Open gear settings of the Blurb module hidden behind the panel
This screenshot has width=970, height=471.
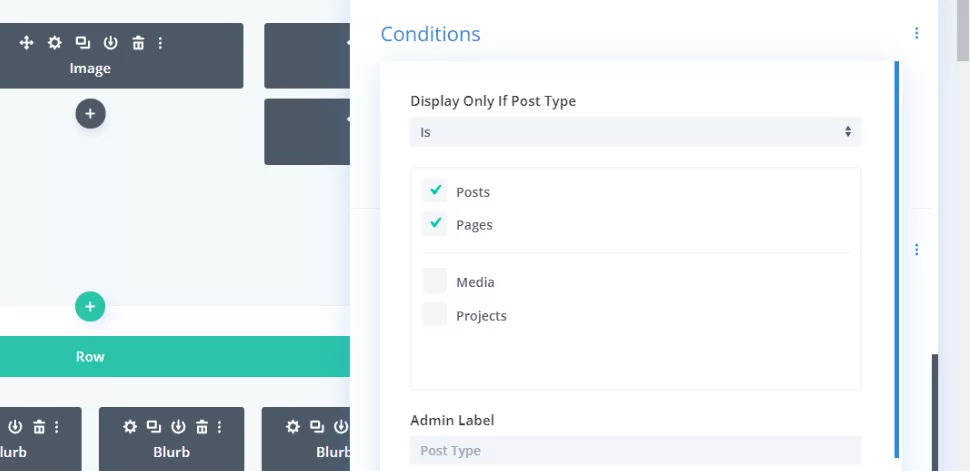pos(293,426)
